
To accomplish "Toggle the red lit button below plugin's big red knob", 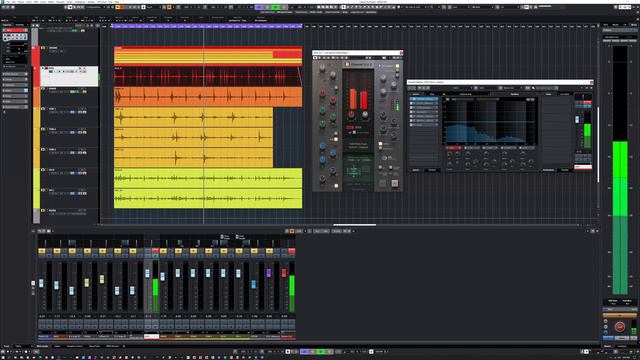I will pos(350,127).
